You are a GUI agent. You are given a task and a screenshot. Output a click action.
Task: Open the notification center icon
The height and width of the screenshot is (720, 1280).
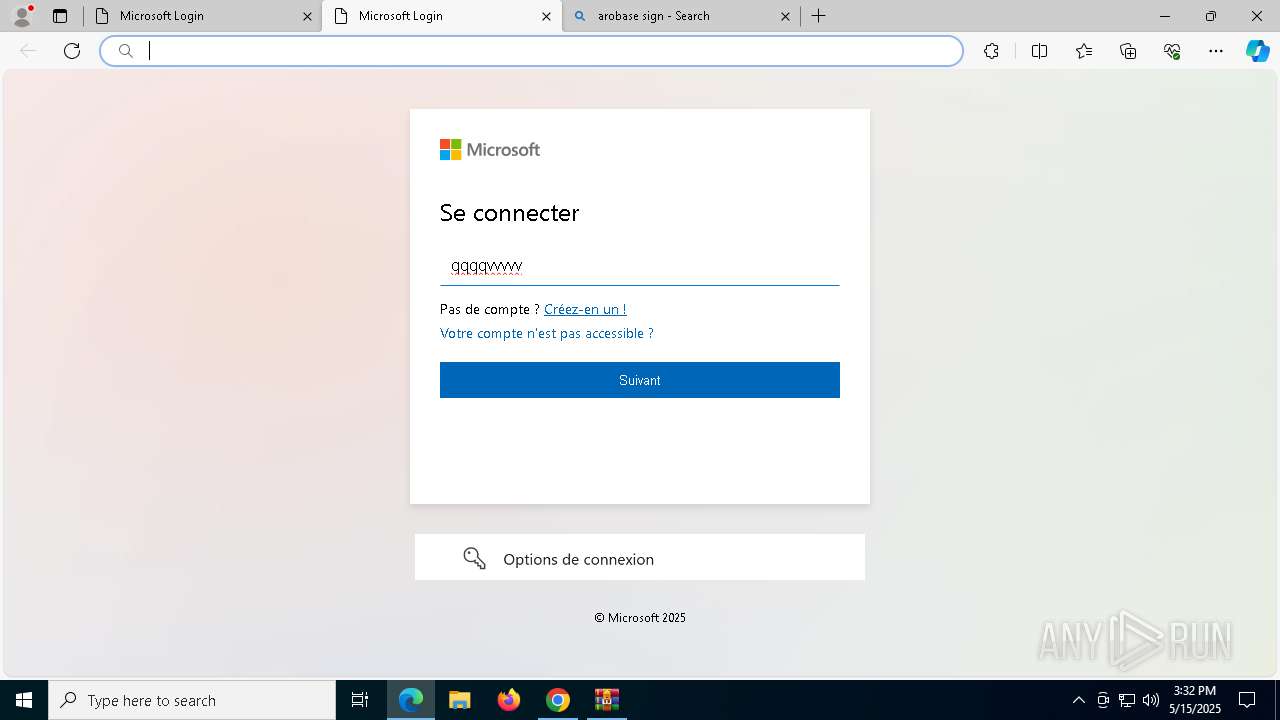(1247, 700)
